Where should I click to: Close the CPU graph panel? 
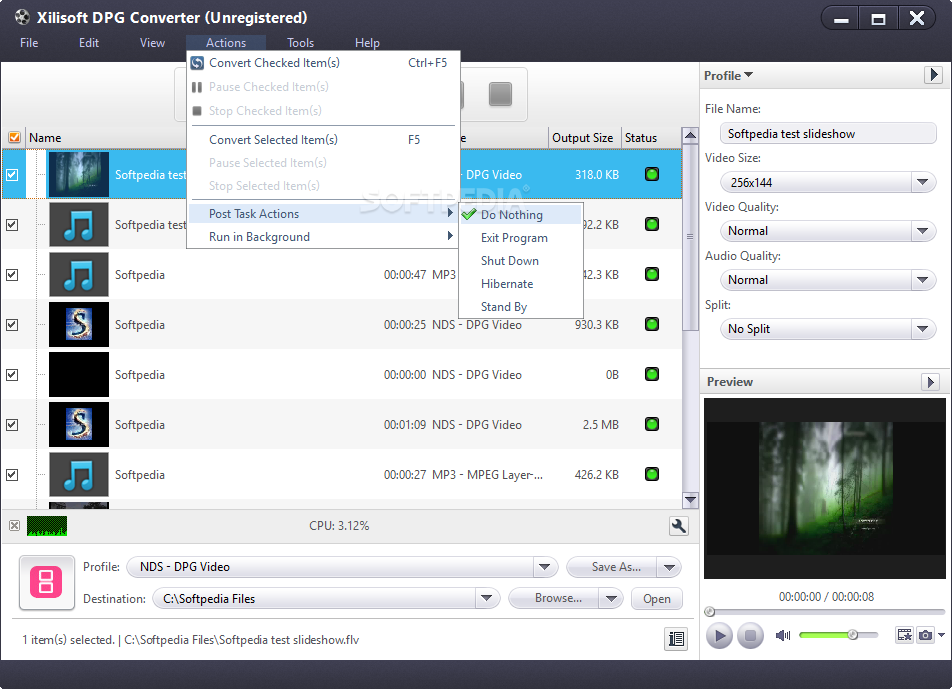[15, 526]
